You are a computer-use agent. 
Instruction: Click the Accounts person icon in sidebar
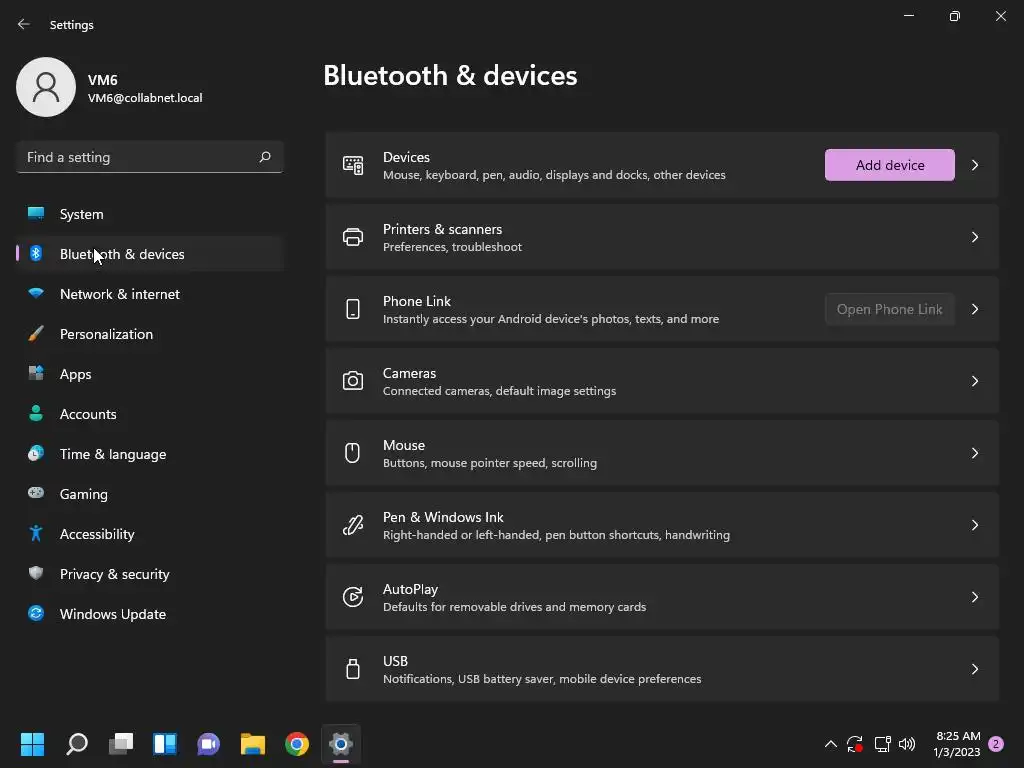[x=36, y=413]
